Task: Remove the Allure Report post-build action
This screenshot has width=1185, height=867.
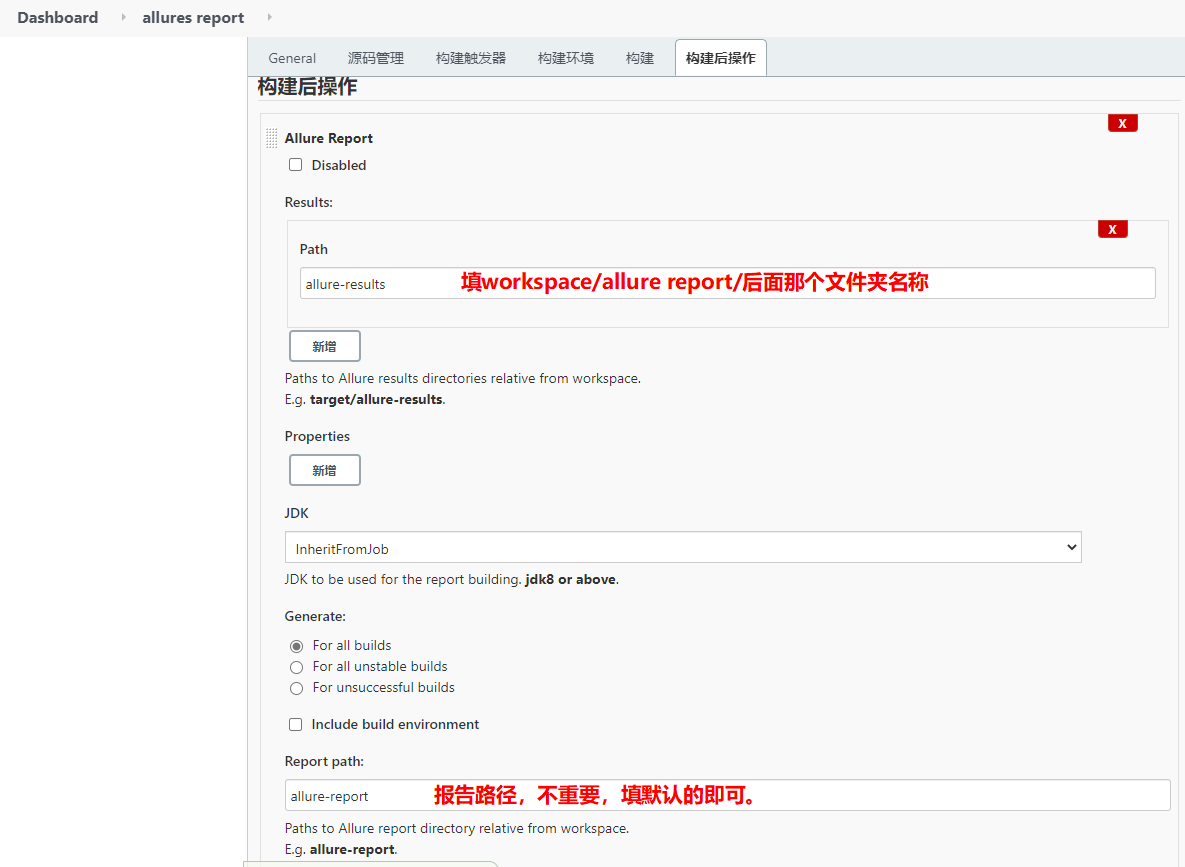Action: point(1122,122)
